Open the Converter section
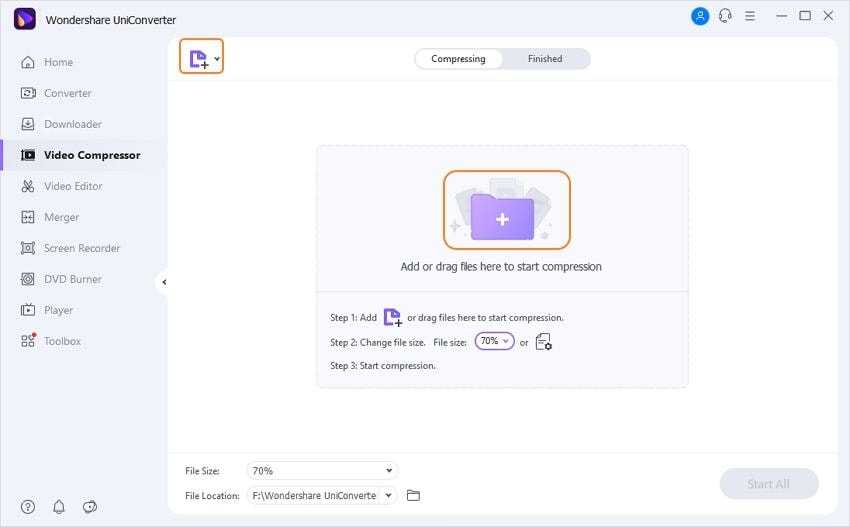 [67, 93]
